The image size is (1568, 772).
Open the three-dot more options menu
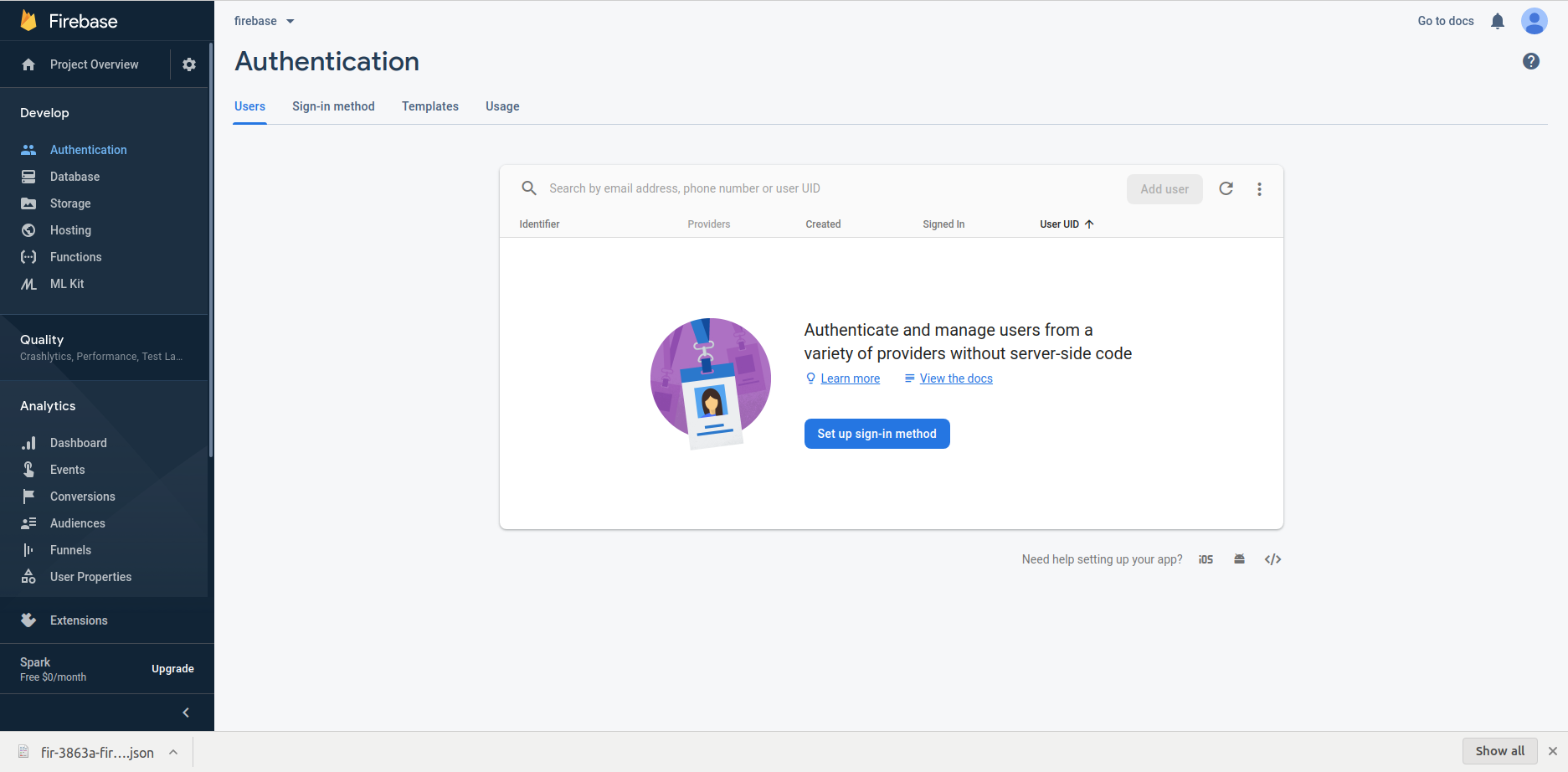click(1260, 189)
